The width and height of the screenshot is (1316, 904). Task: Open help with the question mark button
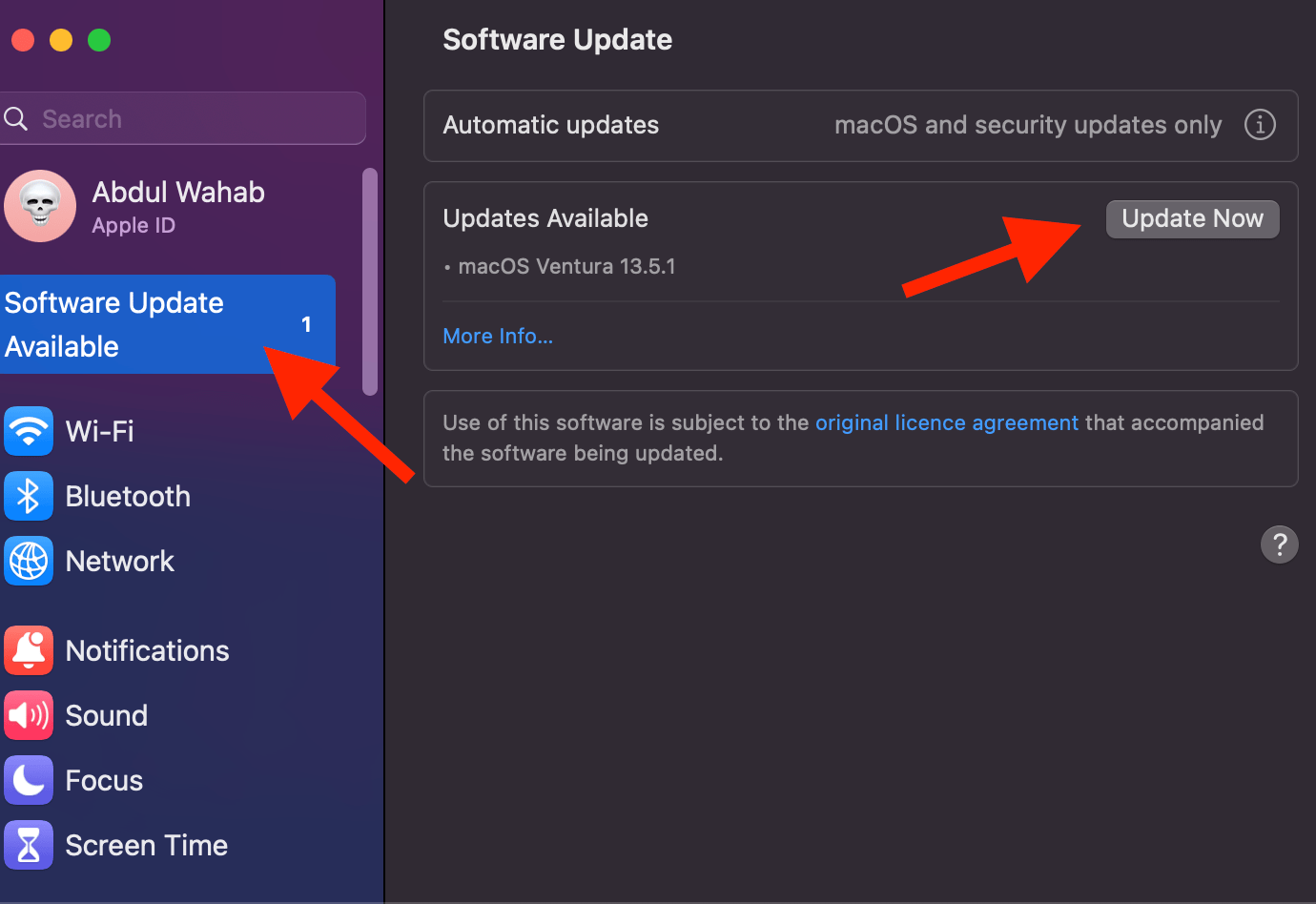[1280, 544]
